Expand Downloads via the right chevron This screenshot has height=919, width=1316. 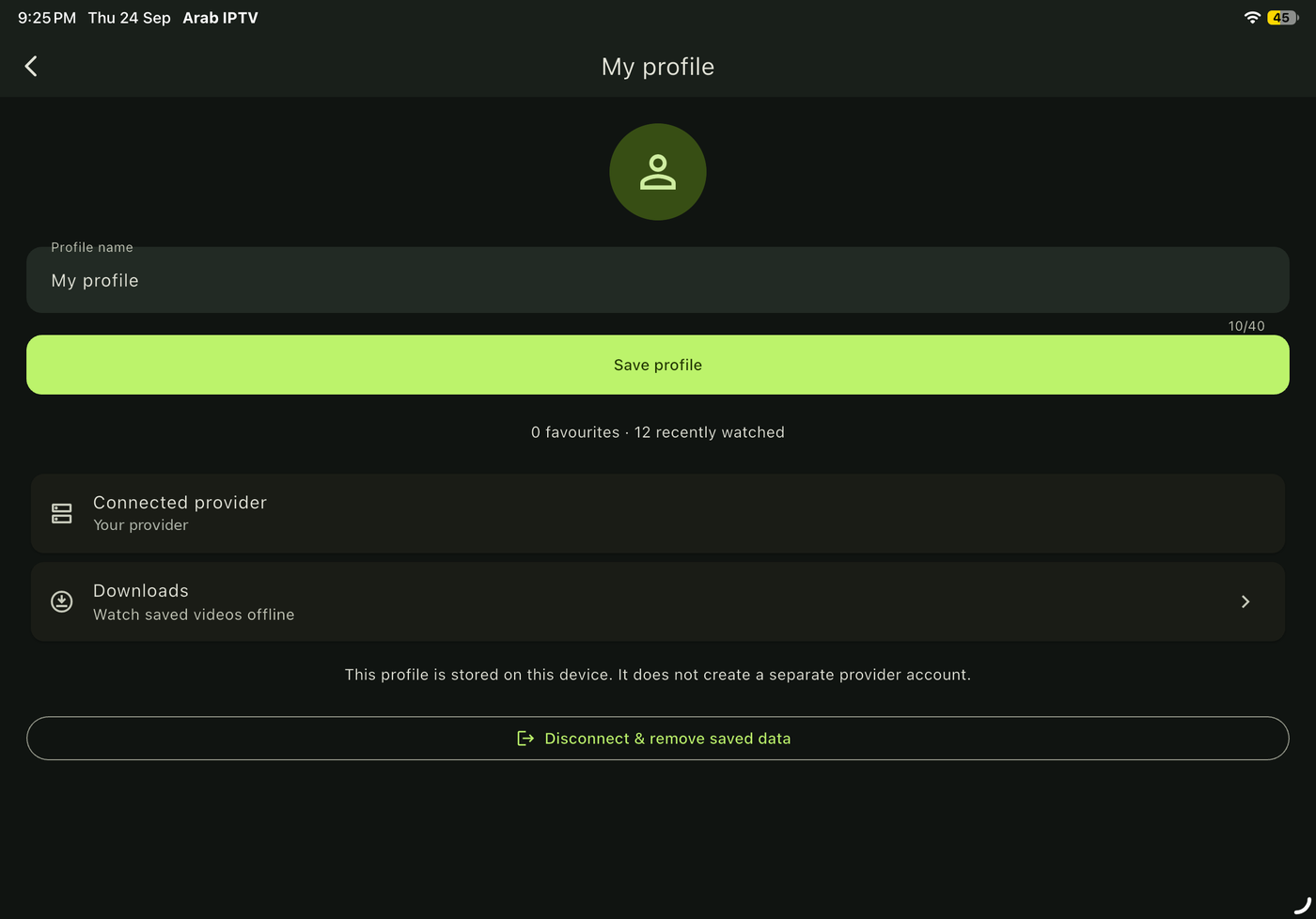[1245, 601]
